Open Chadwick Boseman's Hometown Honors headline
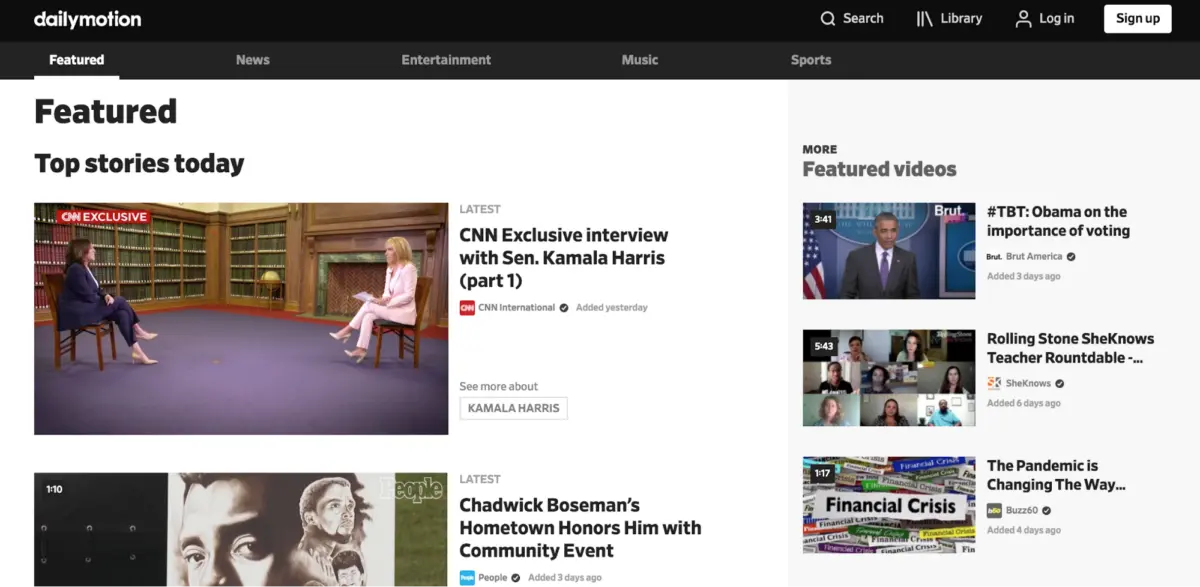Image resolution: width=1200 pixels, height=587 pixels. click(x=580, y=528)
